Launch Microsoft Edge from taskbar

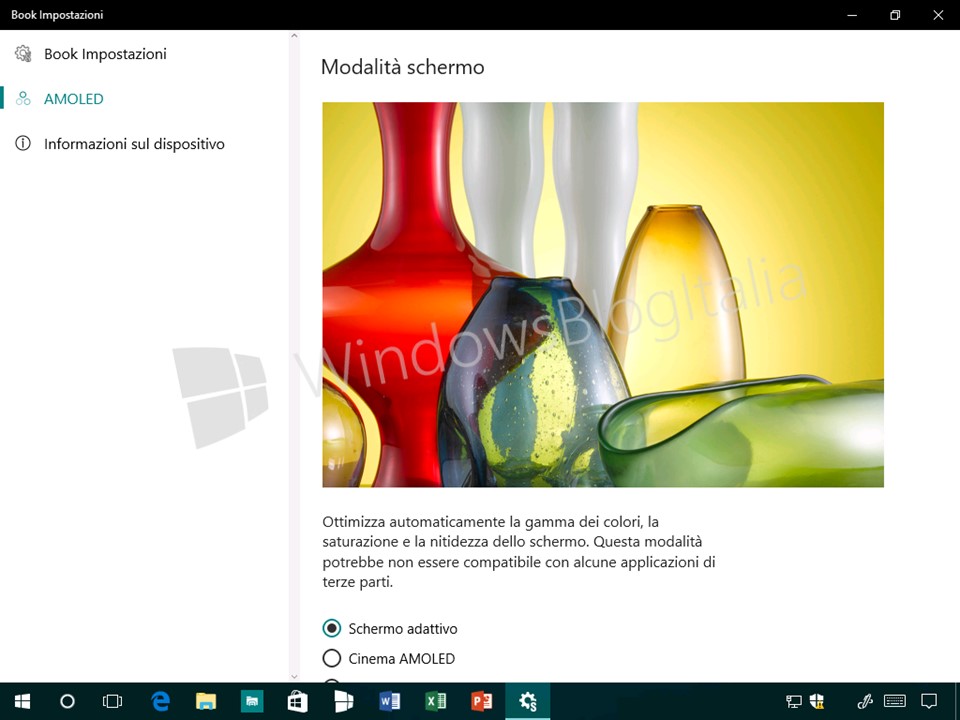(x=160, y=701)
